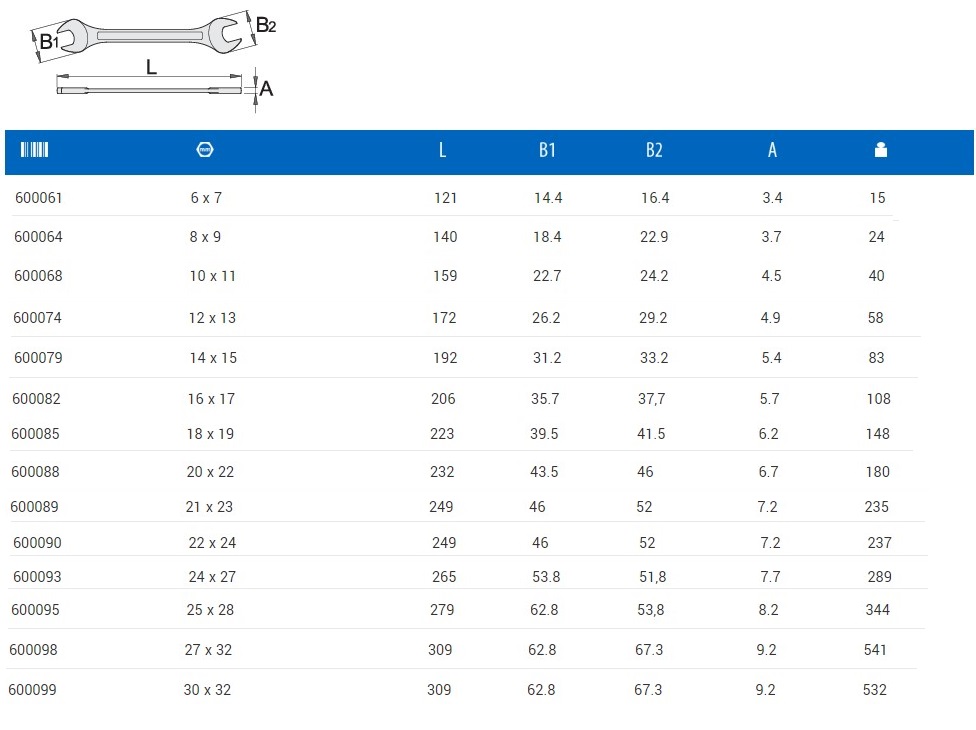
Task: Click the hexagon wrench-size header icon
Action: (x=205, y=150)
